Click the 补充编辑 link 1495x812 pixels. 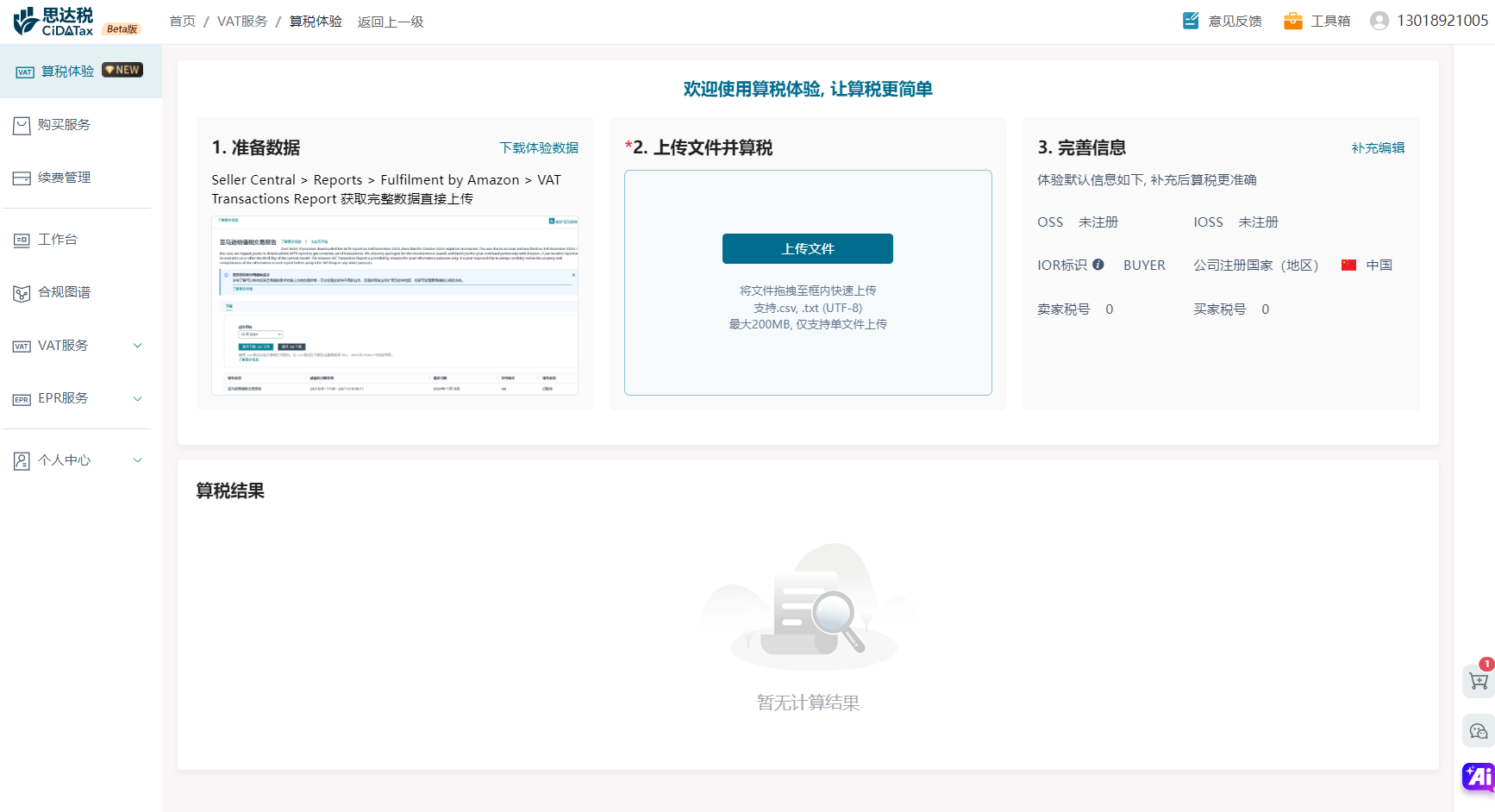1378,148
